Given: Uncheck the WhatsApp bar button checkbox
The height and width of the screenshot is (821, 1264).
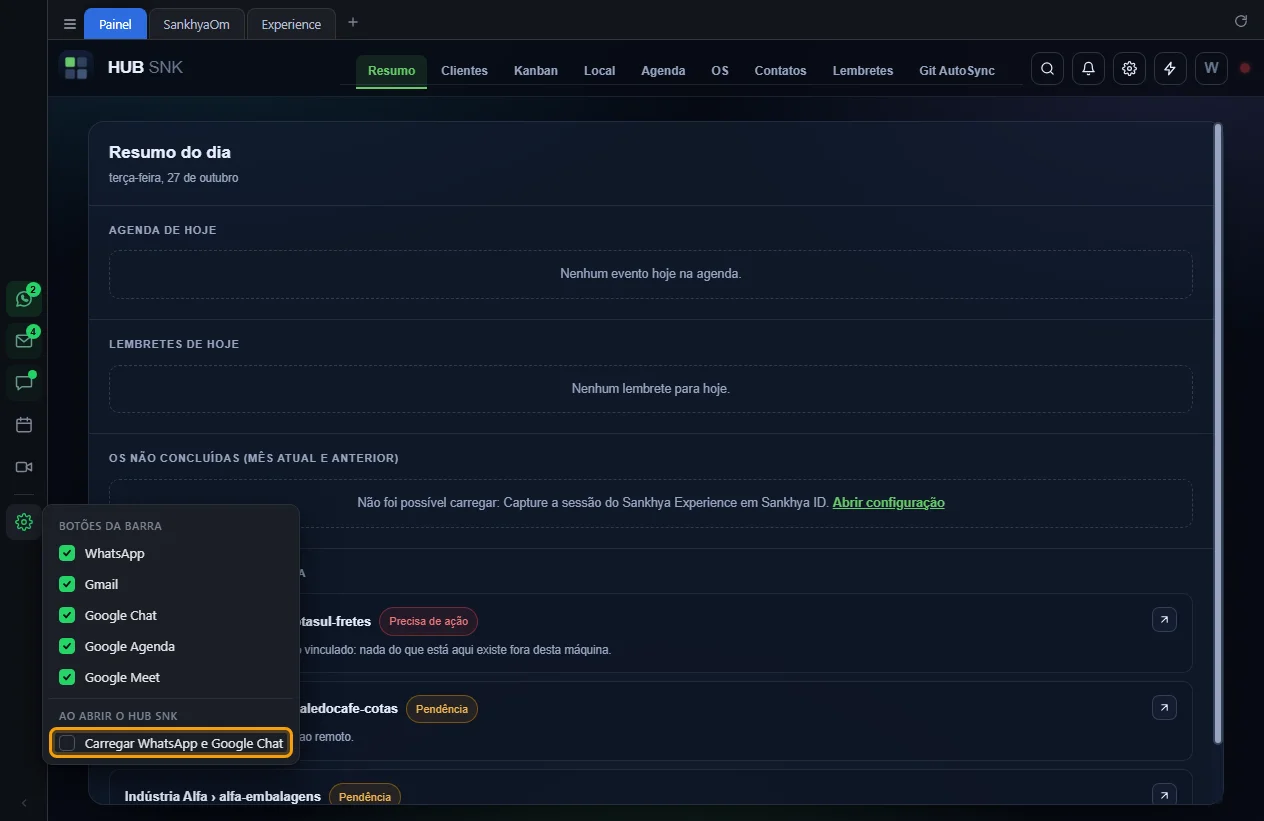Looking at the screenshot, I should (67, 553).
